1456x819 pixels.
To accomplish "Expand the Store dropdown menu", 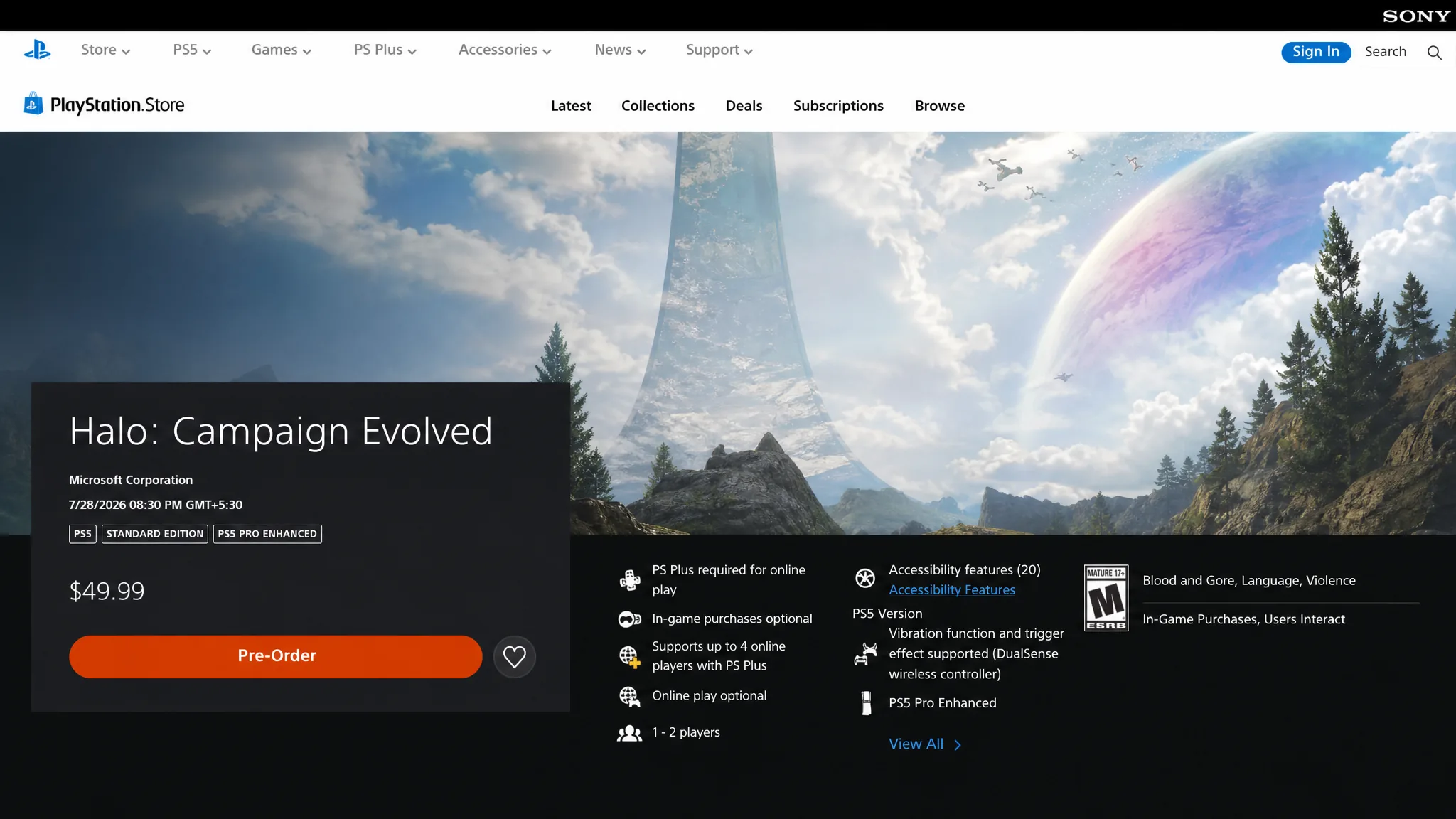I will (x=105, y=50).
